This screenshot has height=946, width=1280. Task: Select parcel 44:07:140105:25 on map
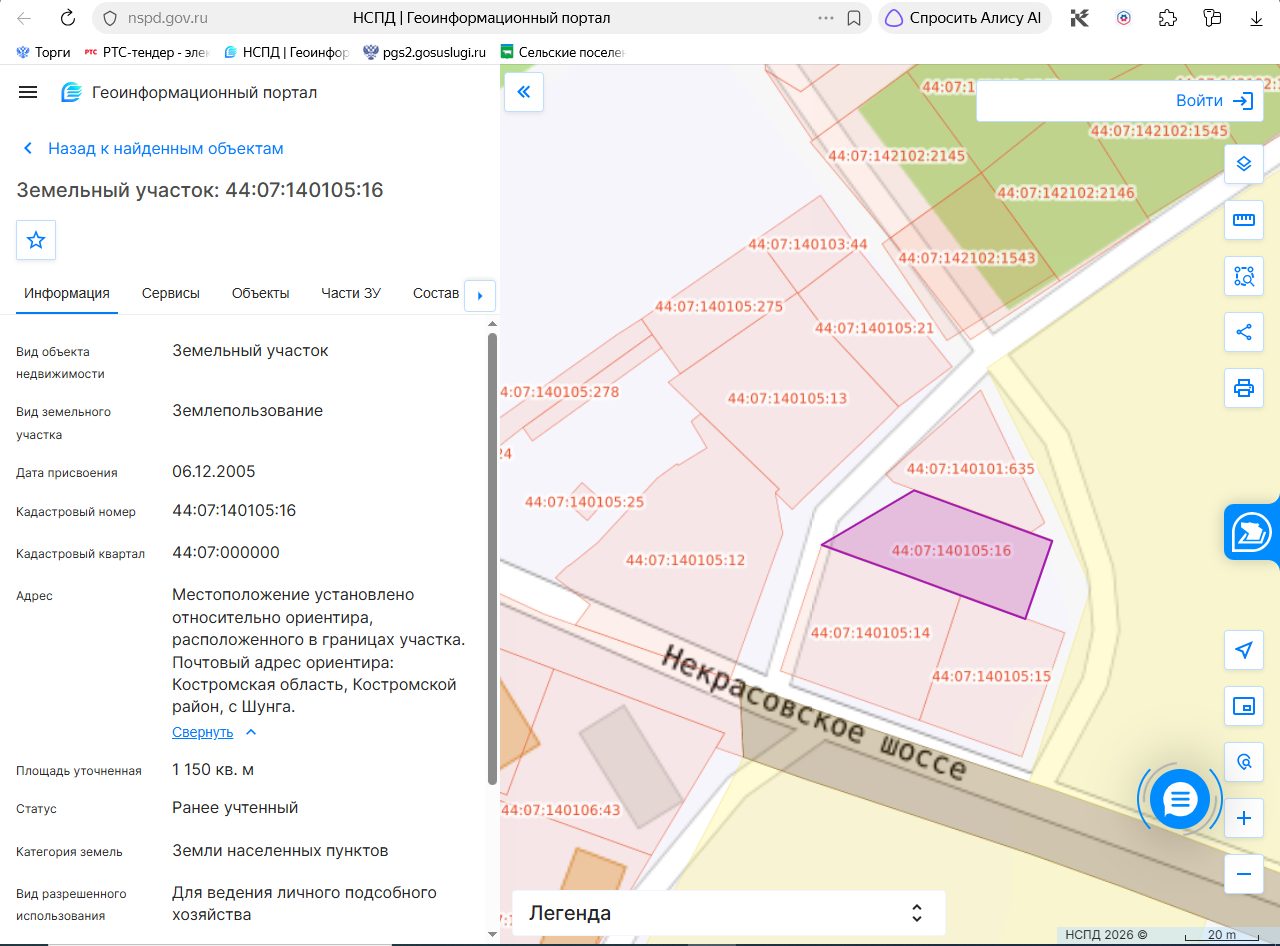(x=584, y=502)
